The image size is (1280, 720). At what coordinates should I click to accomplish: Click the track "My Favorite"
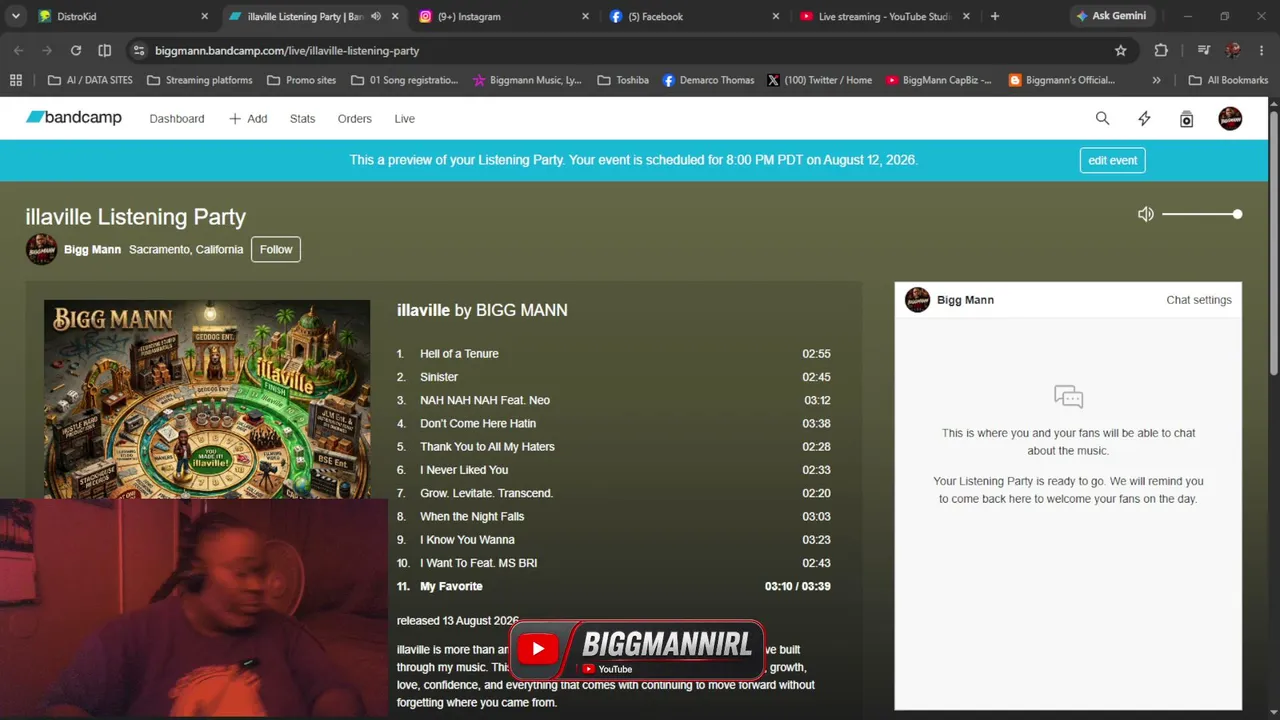[x=451, y=586]
